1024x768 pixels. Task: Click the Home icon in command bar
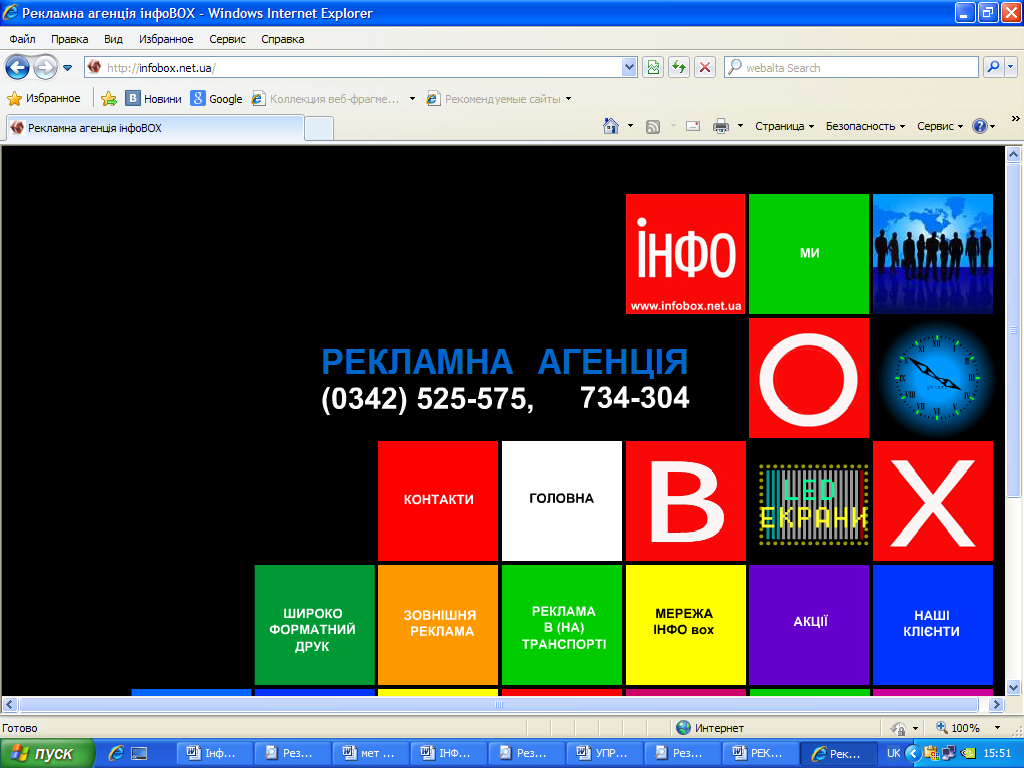click(x=611, y=126)
